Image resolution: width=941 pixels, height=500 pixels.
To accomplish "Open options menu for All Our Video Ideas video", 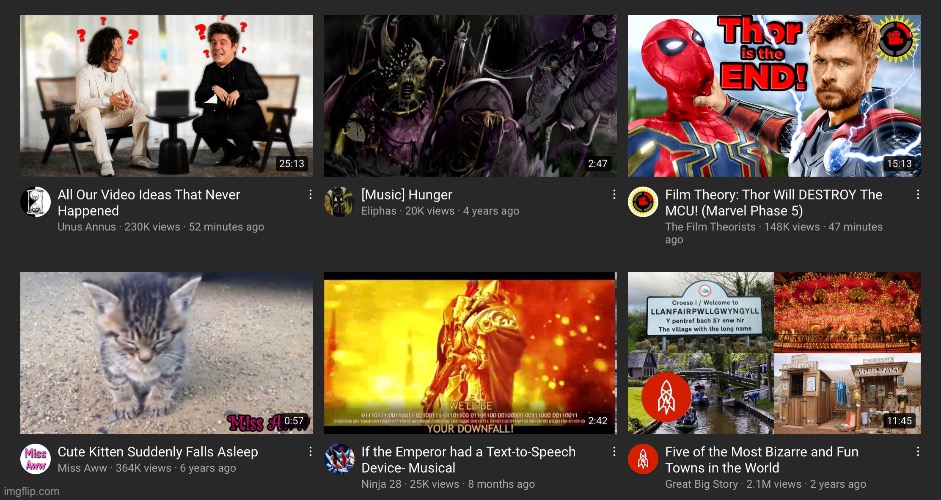I will pyautogui.click(x=310, y=194).
